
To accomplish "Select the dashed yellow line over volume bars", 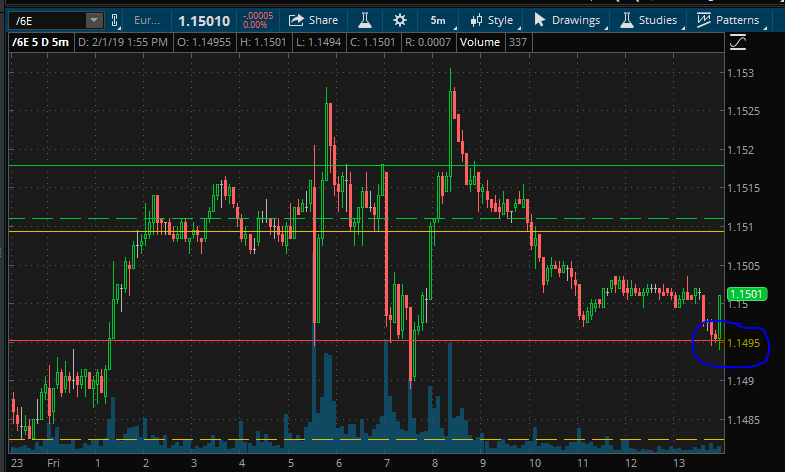I will point(366,439).
